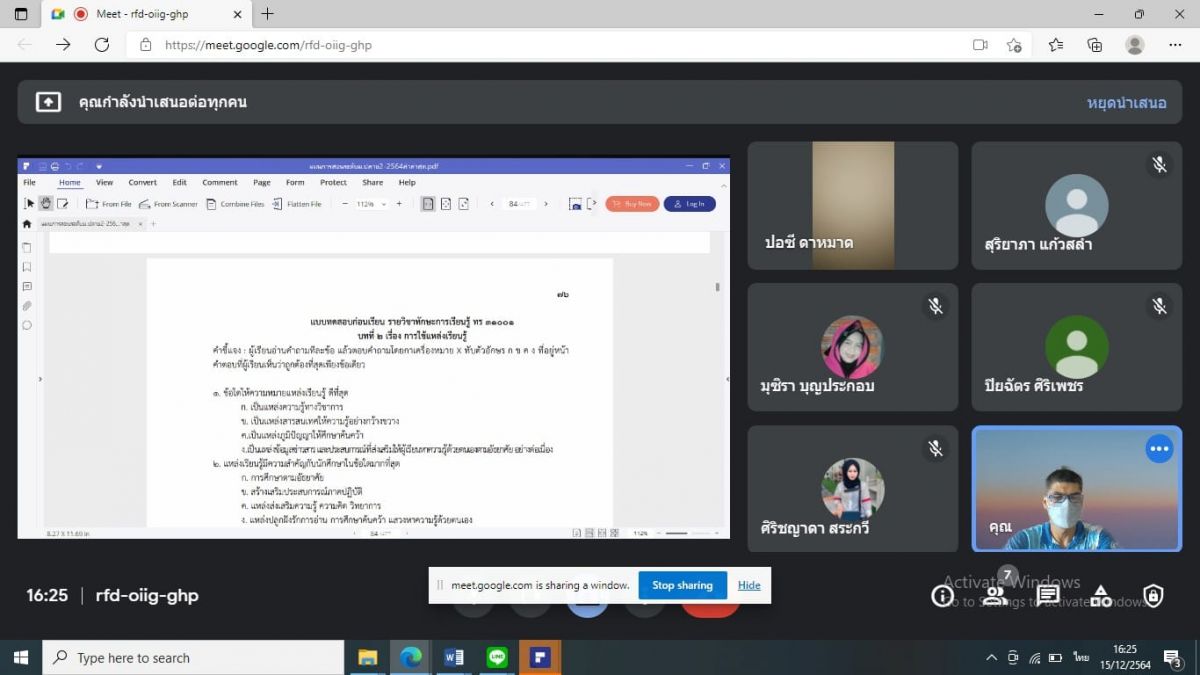
Task: Open more options on your own video tile
Action: tap(1159, 449)
